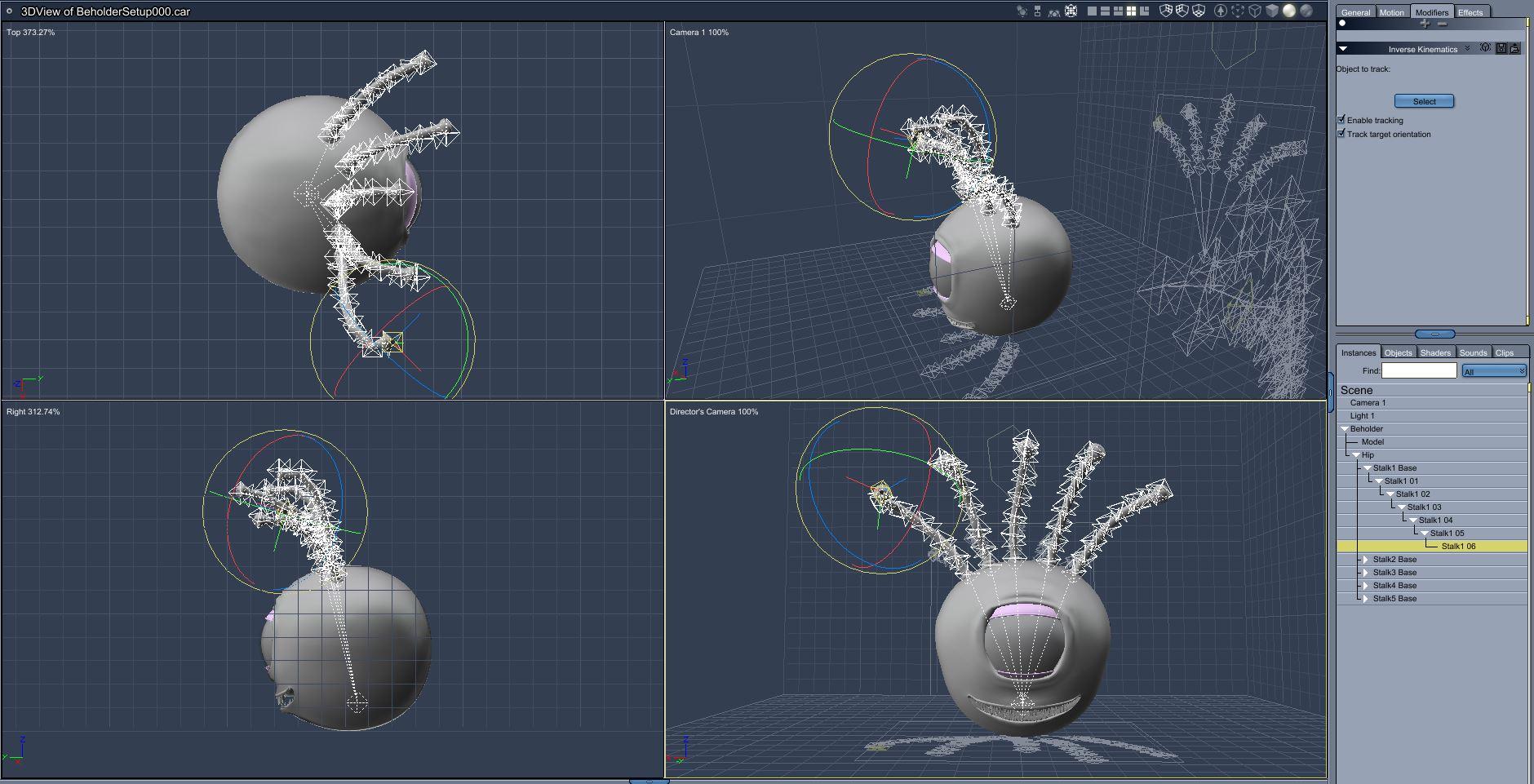Click the fit-to-view arrows icon
1534x784 pixels.
coord(1071,11)
